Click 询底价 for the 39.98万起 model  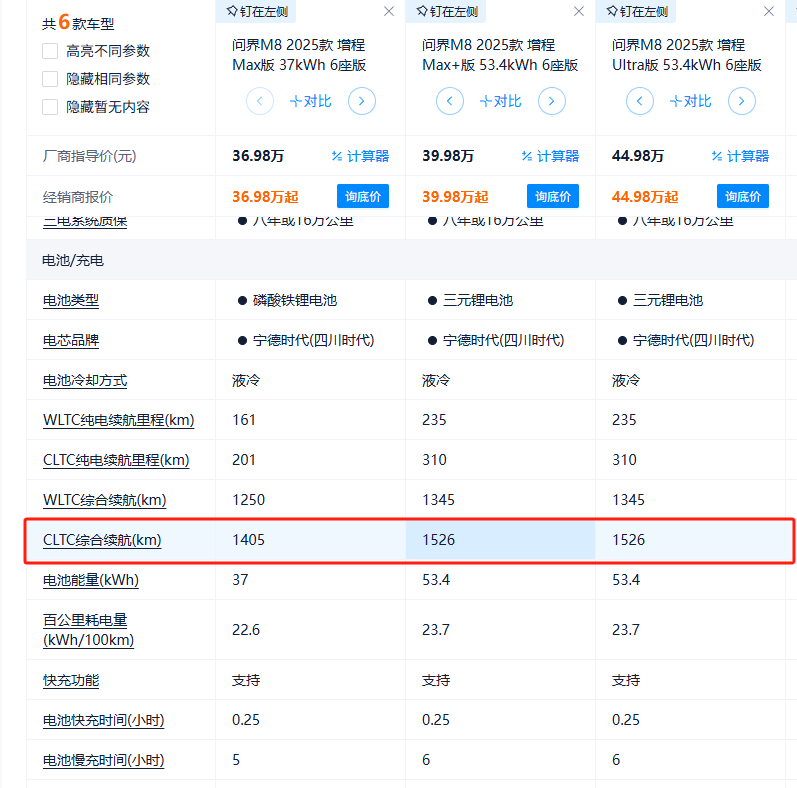553,196
